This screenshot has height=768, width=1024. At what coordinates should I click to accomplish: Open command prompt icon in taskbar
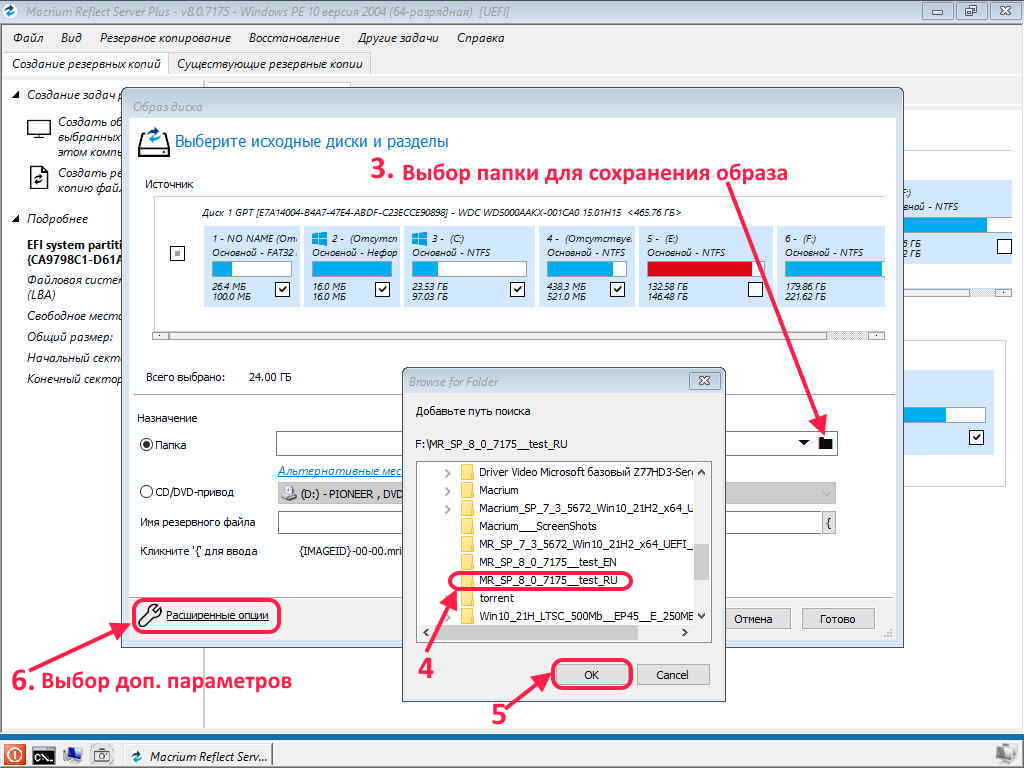tap(43, 755)
